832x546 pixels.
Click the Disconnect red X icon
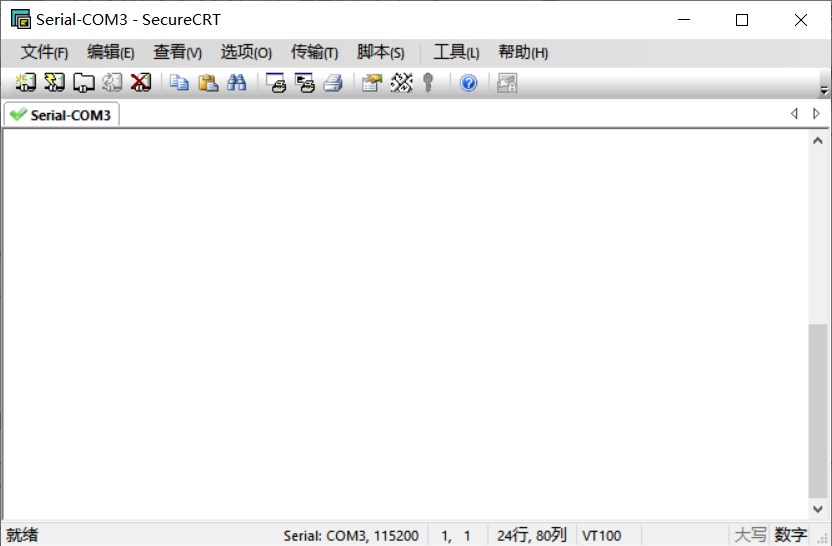tap(141, 83)
